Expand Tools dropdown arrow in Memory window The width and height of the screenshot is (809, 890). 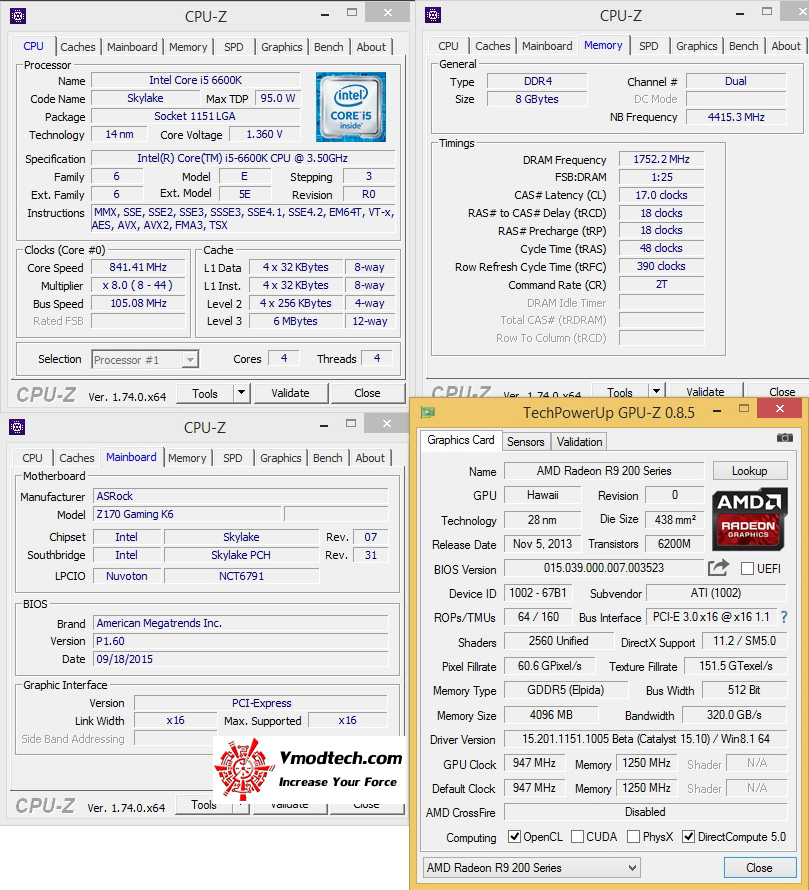[x=657, y=391]
